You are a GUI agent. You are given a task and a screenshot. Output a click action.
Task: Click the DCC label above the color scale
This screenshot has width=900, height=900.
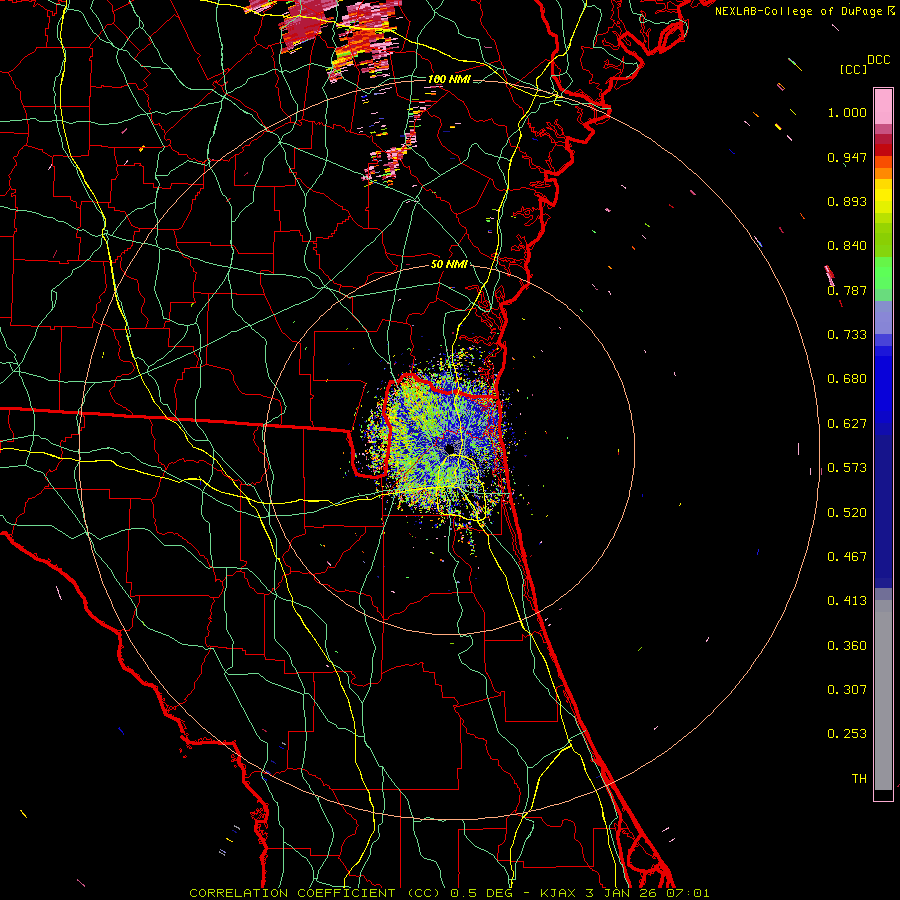[x=878, y=60]
